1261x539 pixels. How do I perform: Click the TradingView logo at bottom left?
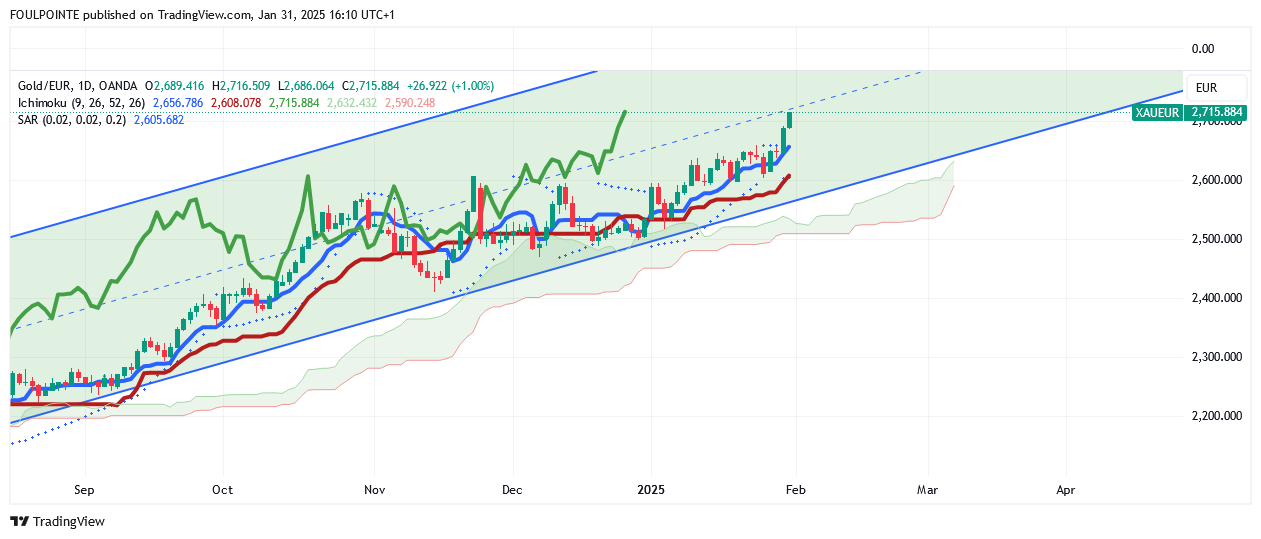click(57, 521)
